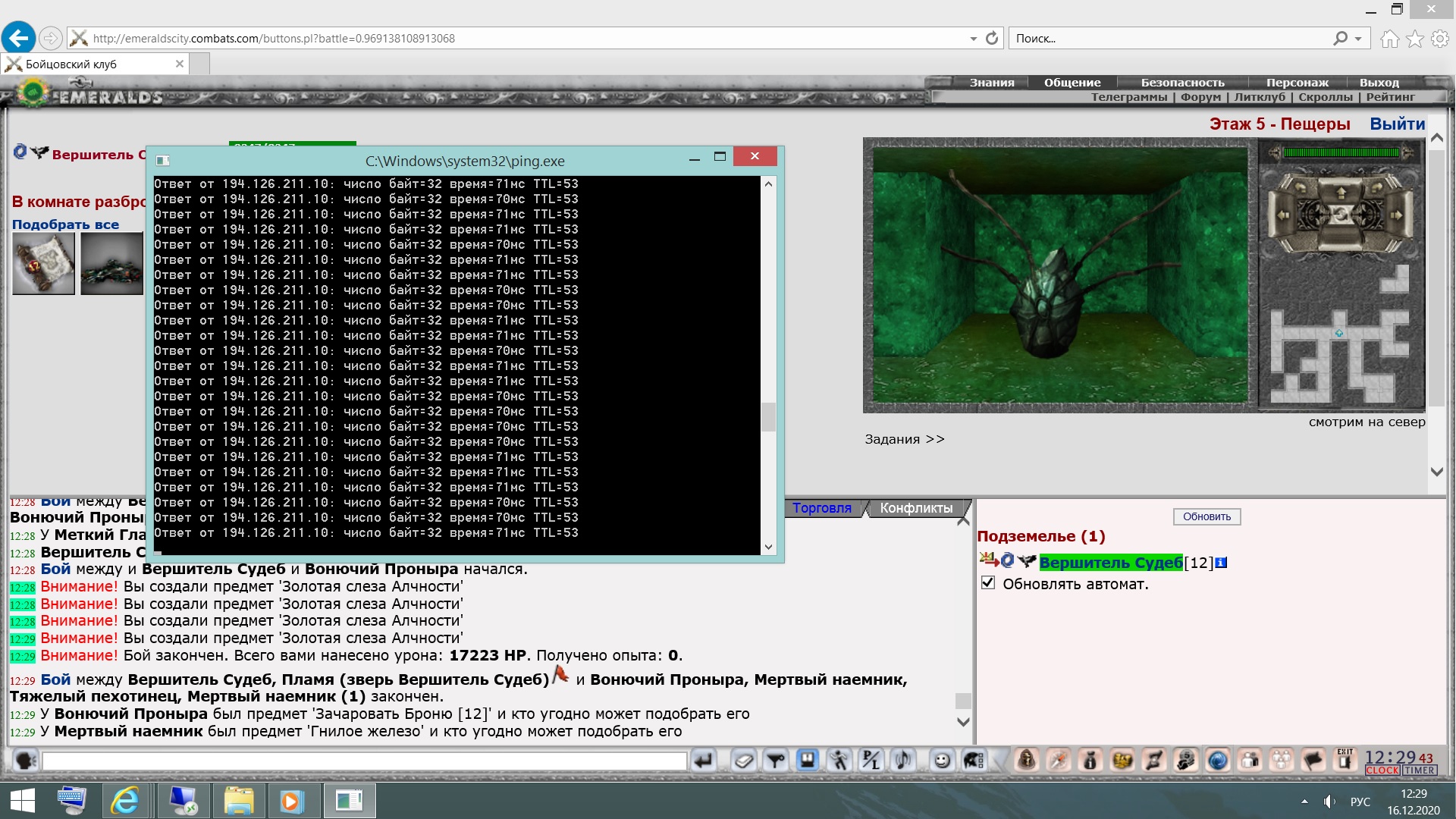Viewport: 1456px width, 819px height.
Task: Click the strafe-right arrow on navigation pad
Action: tap(1398, 215)
